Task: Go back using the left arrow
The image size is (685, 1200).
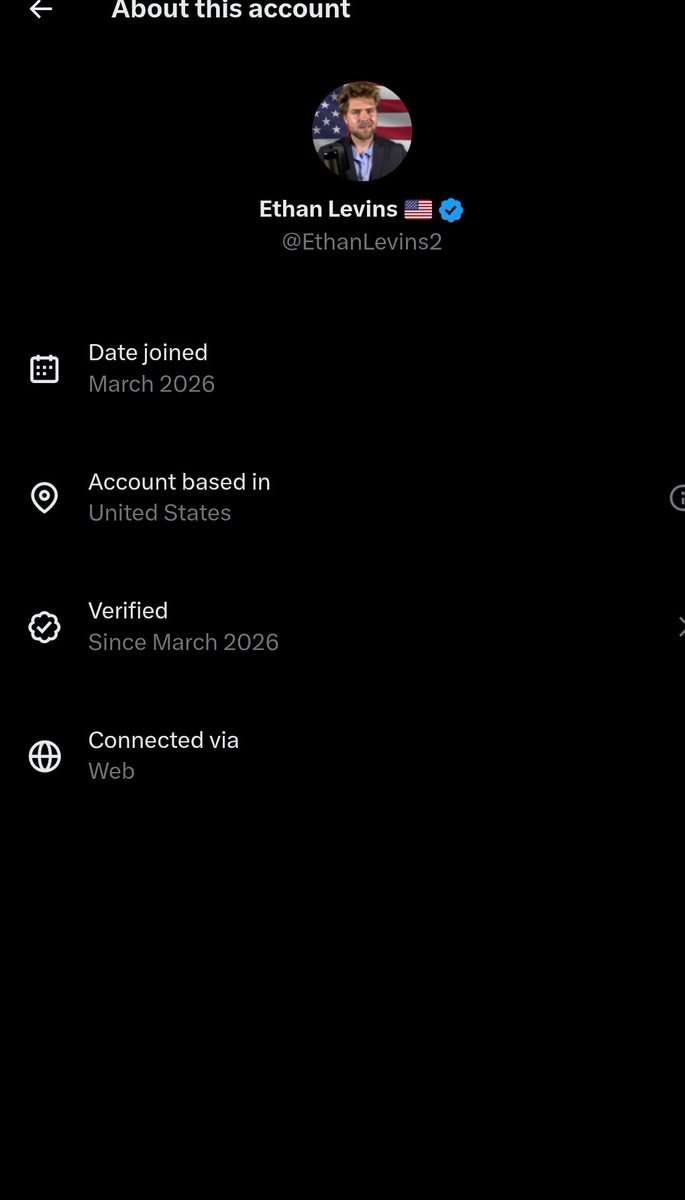Action: pos(40,10)
